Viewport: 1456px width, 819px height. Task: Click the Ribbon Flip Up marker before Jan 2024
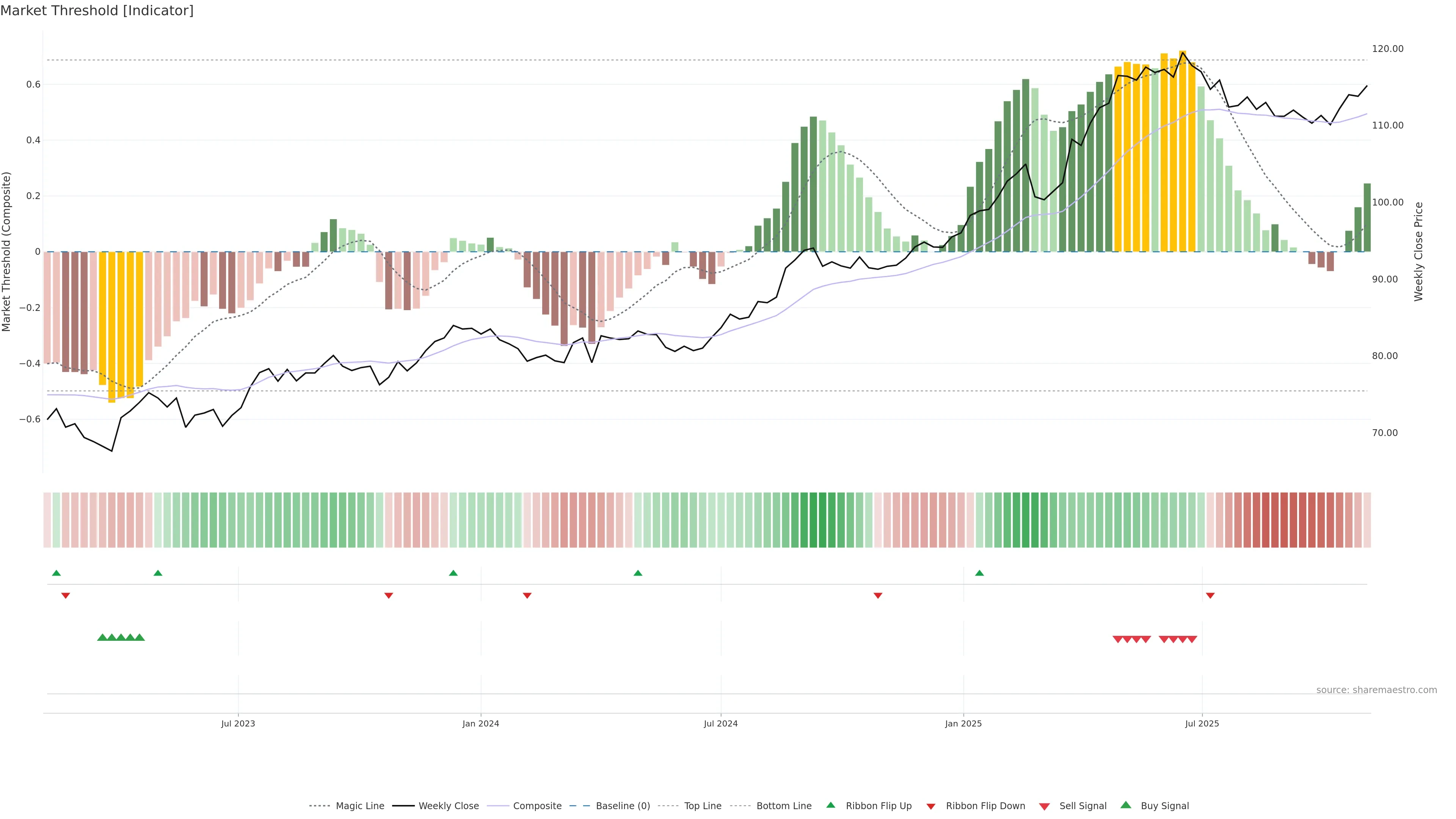click(x=453, y=573)
